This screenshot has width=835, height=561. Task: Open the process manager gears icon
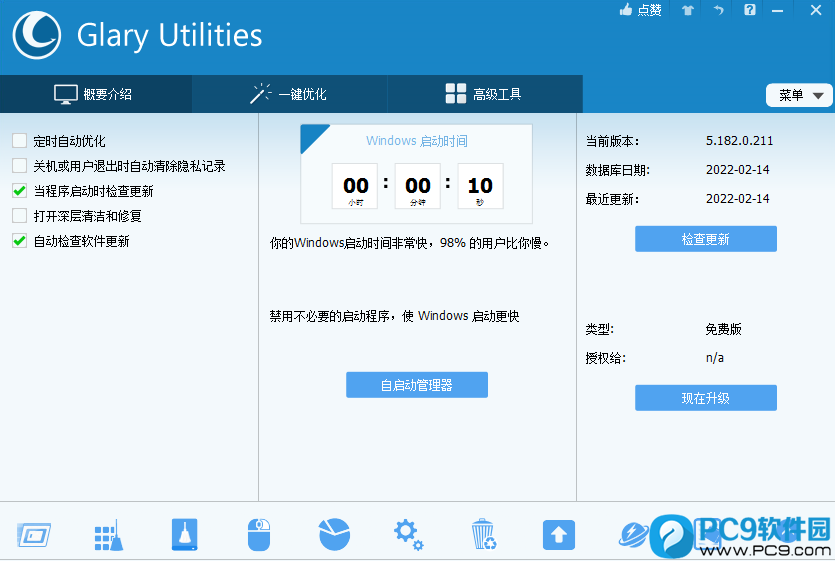[408, 535]
